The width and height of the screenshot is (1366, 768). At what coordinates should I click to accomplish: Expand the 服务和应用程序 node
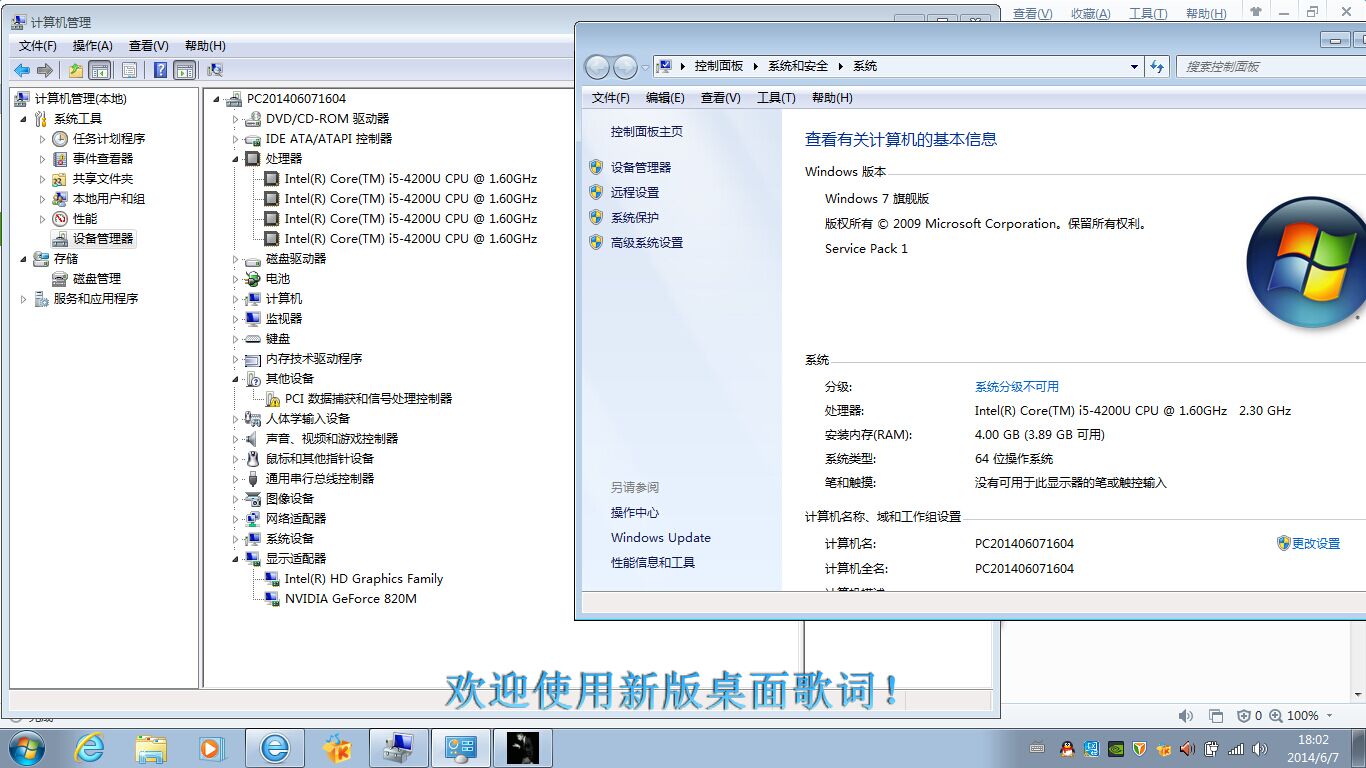tap(24, 299)
